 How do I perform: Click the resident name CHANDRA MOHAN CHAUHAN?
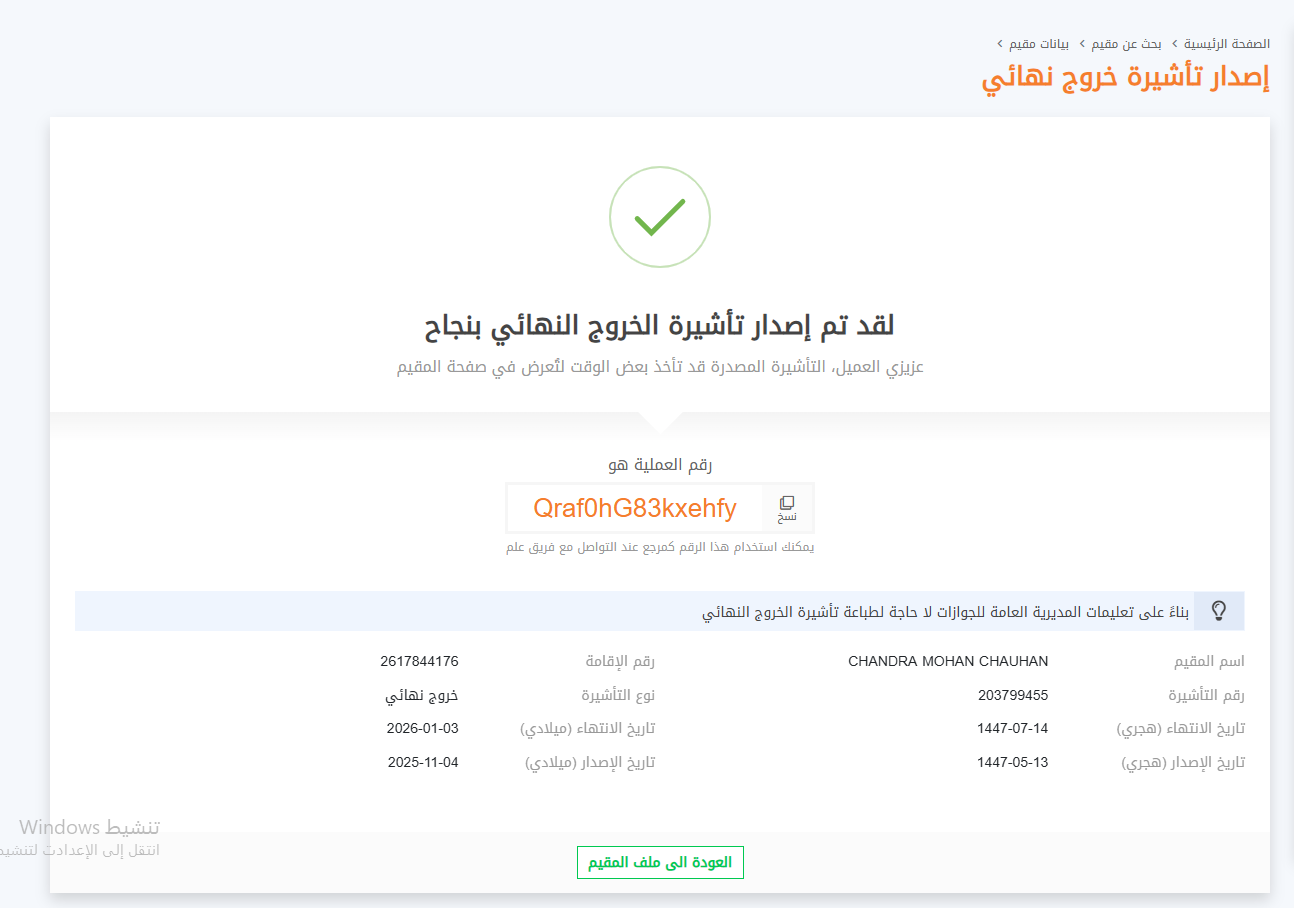948,661
